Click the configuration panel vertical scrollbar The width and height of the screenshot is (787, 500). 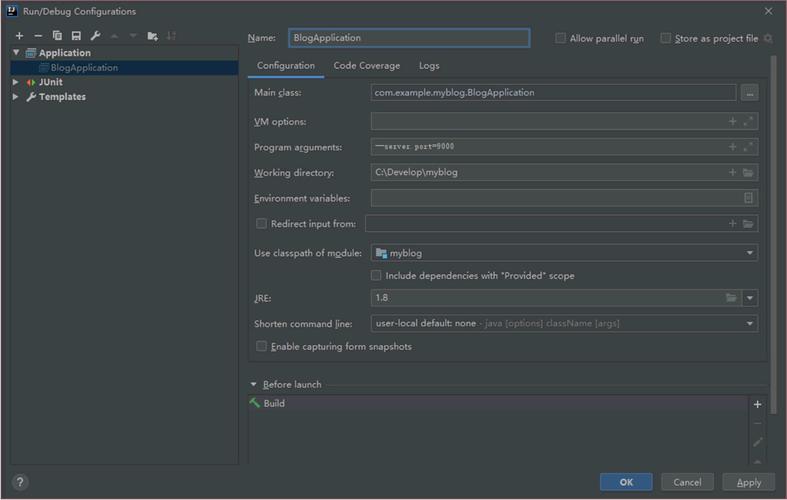[773, 235]
